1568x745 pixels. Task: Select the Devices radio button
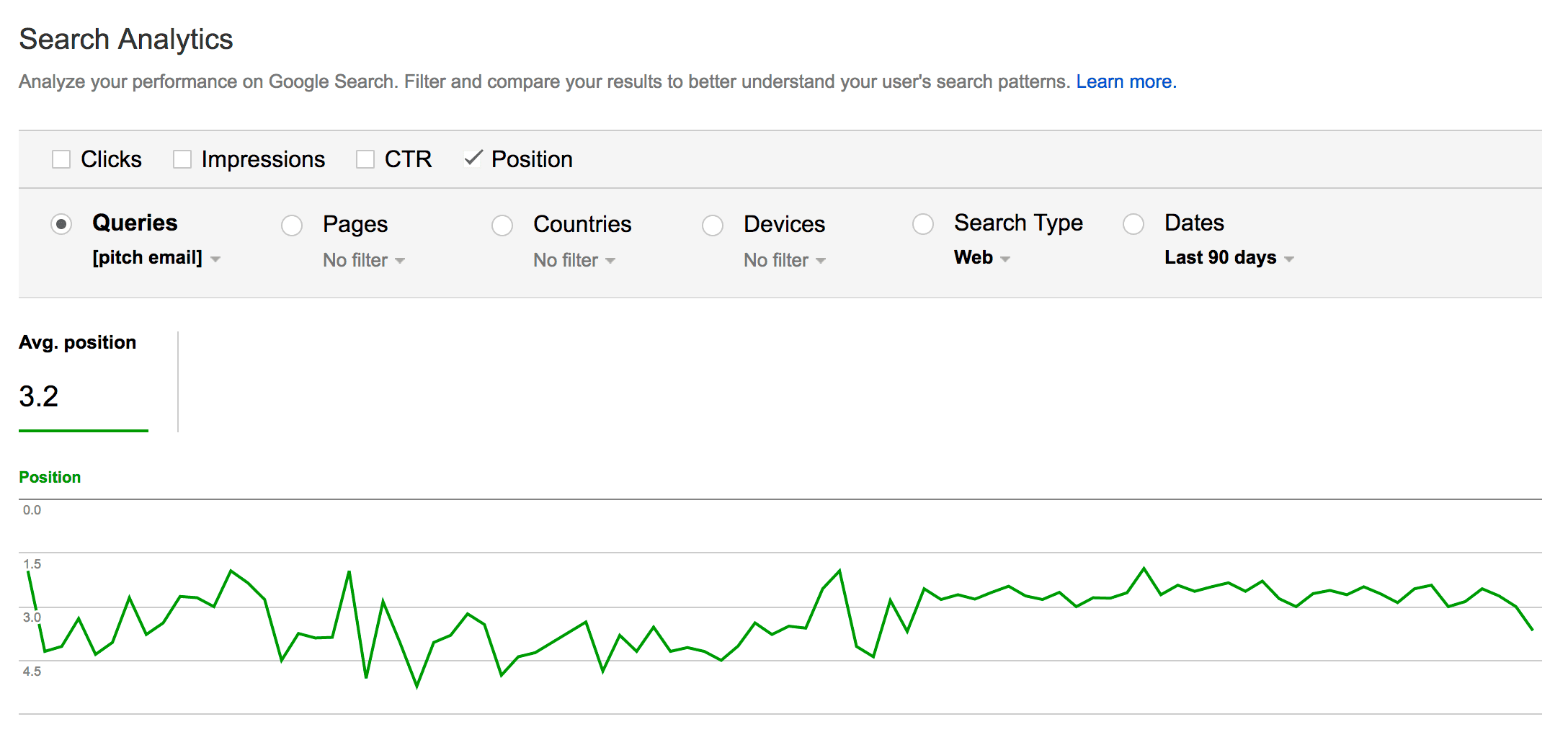pyautogui.click(x=713, y=225)
